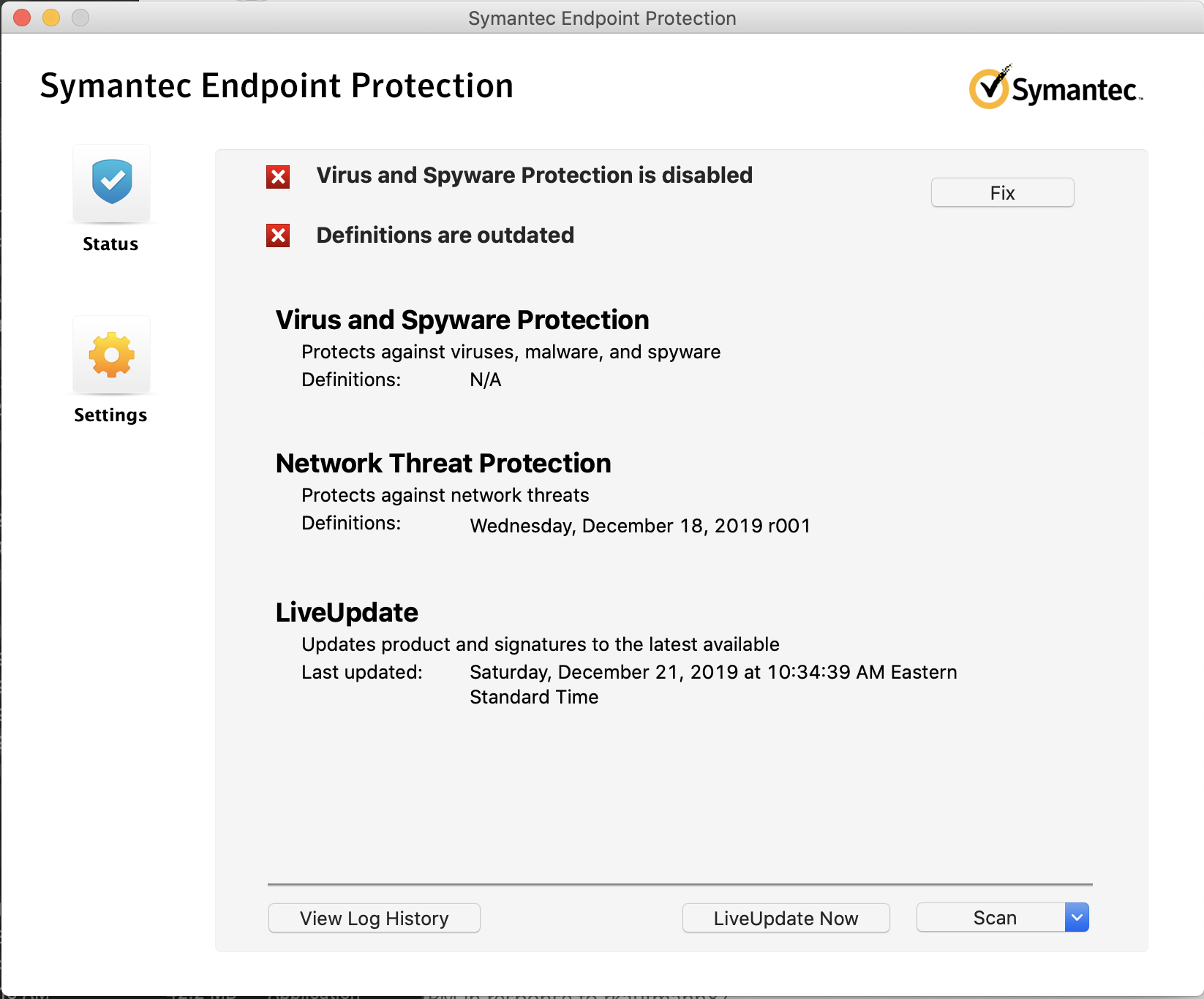Screen dimensions: 1204x999
Task: Click the 'Definitions are outdated' message
Action: 445,235
